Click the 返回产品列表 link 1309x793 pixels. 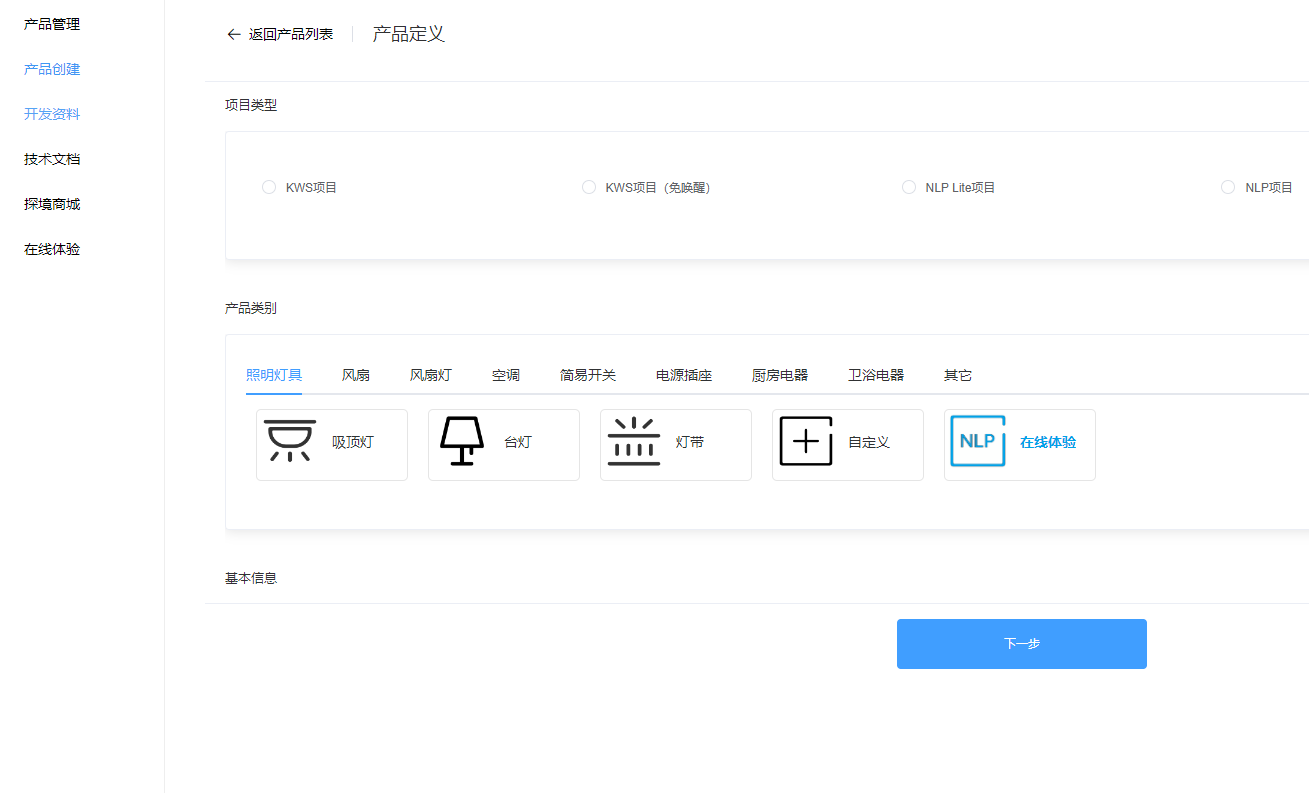291,34
